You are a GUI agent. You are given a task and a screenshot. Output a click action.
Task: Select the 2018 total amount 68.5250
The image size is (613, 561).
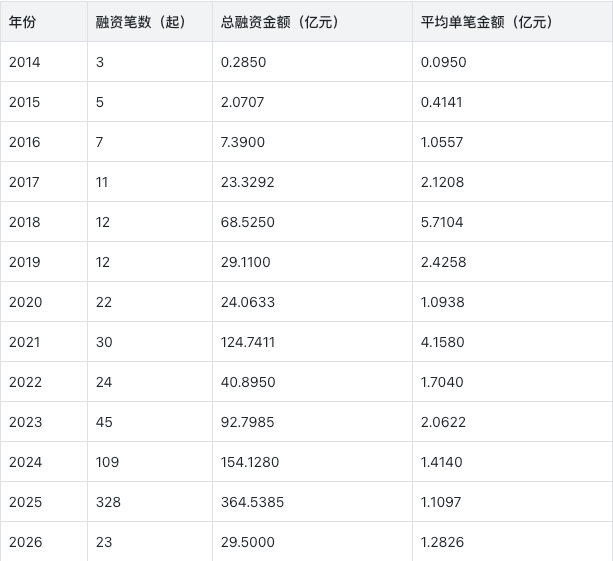247,222
